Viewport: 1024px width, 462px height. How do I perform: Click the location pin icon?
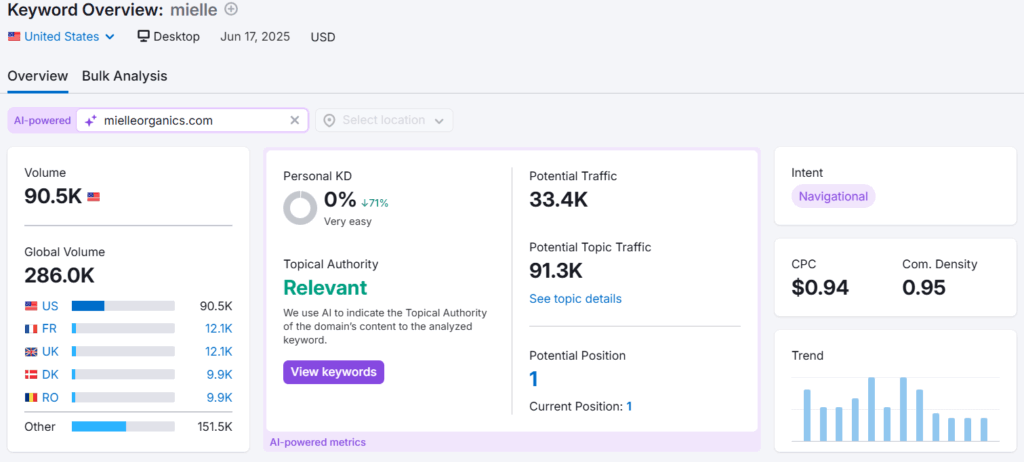329,120
